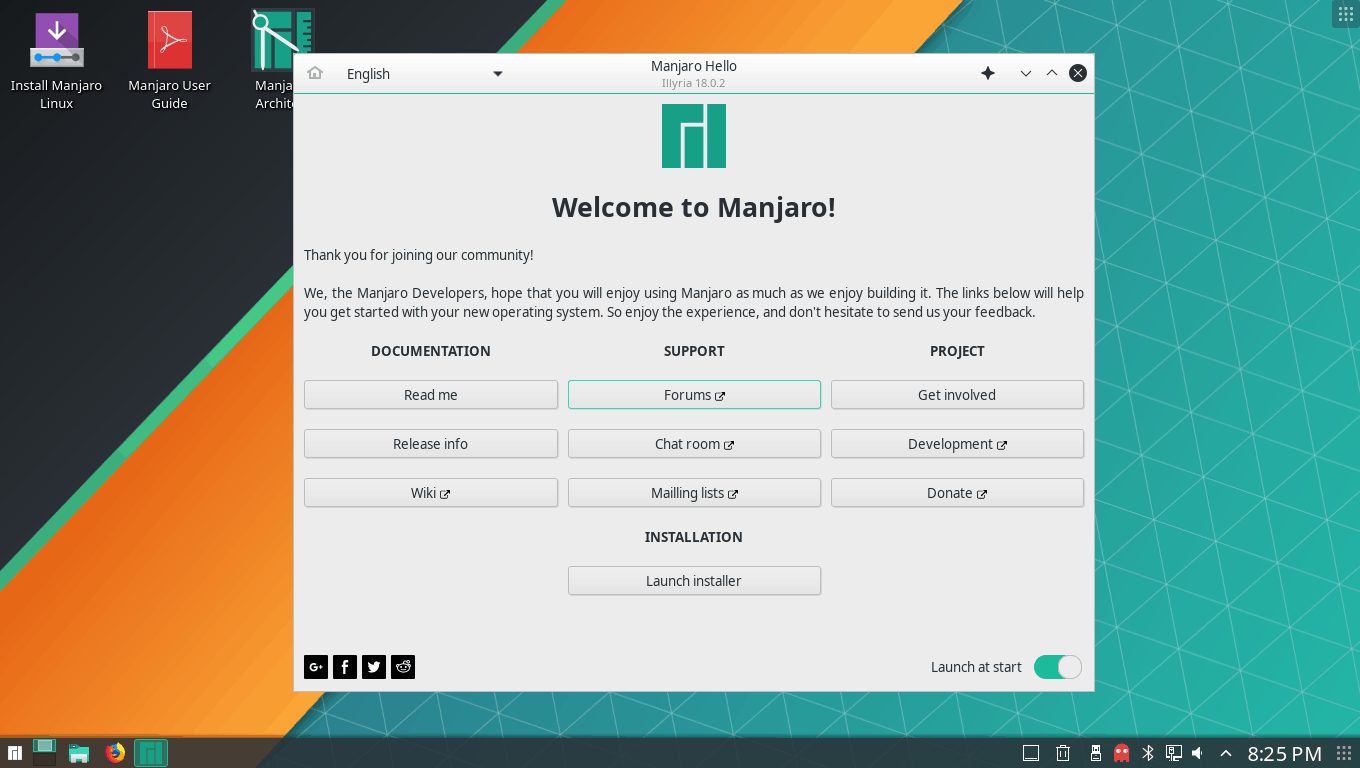This screenshot has height=768, width=1360.
Task: Open Manjaro's Reddit via social icon
Action: (402, 666)
